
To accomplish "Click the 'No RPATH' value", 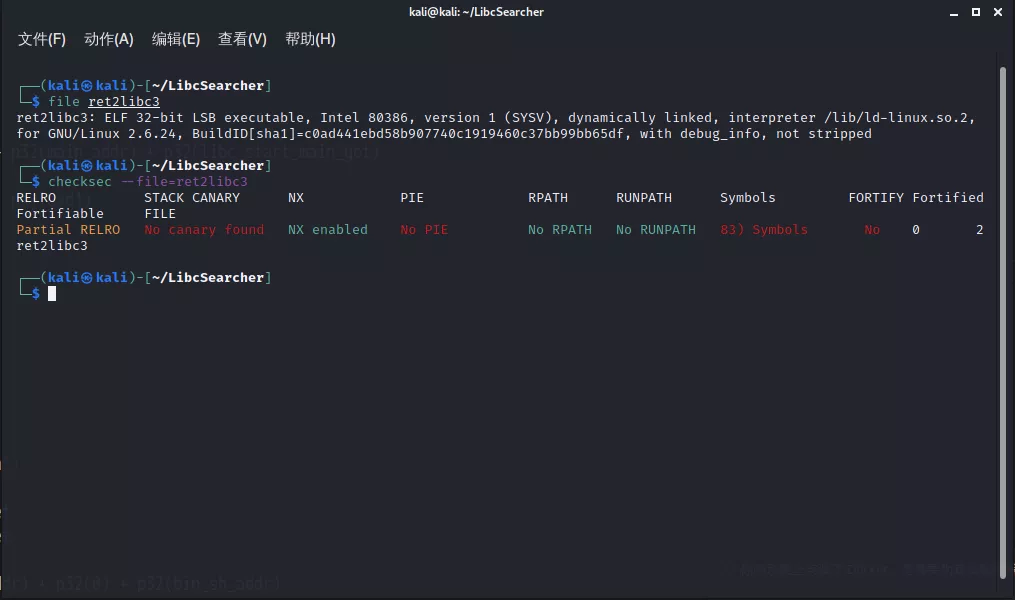I will pos(560,230).
